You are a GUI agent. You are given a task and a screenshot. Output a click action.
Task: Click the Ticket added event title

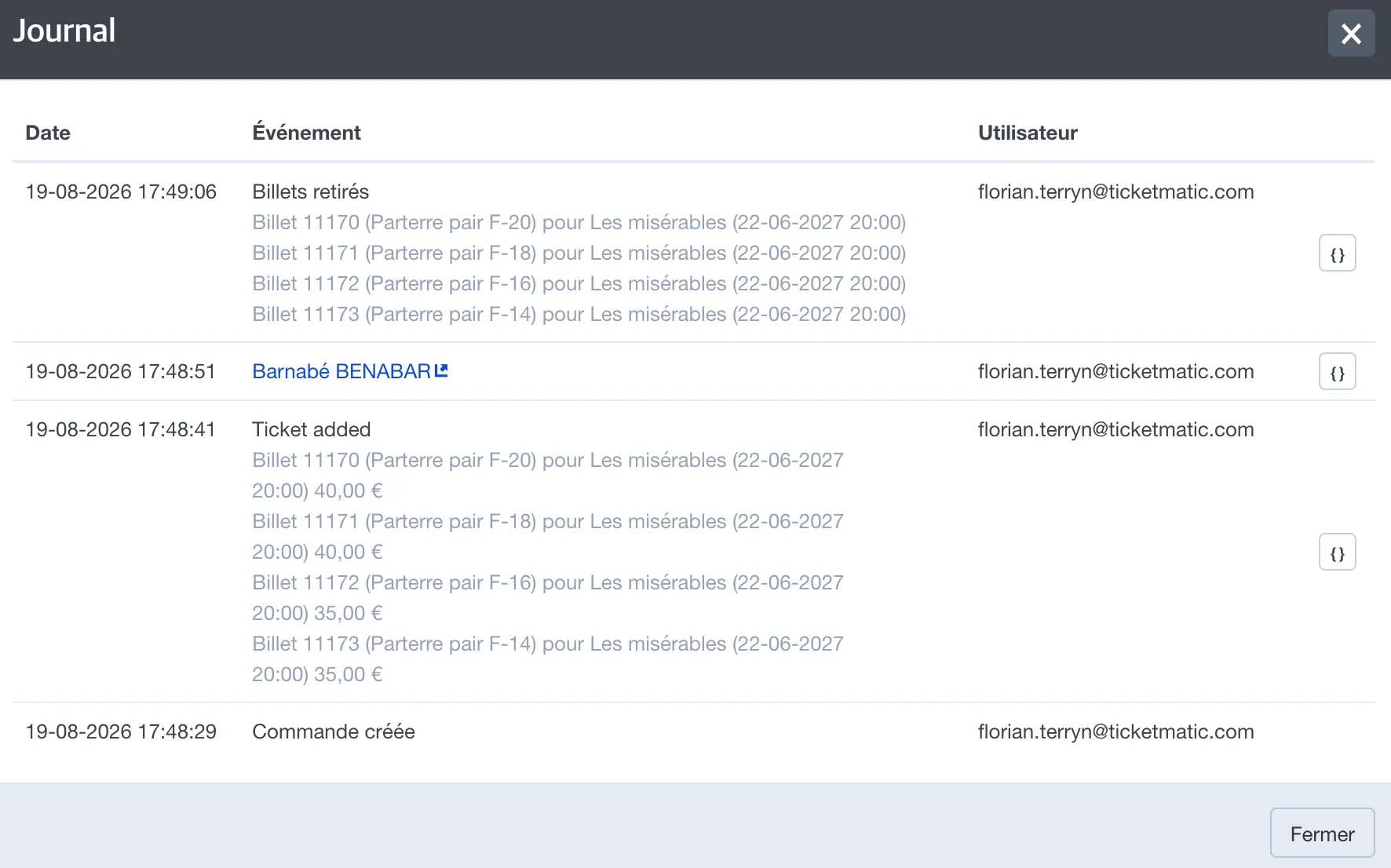pyautogui.click(x=312, y=429)
